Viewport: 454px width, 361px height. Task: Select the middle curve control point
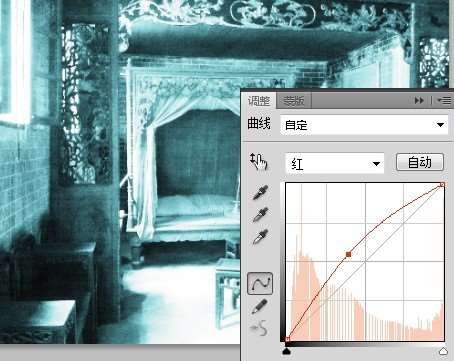(348, 255)
